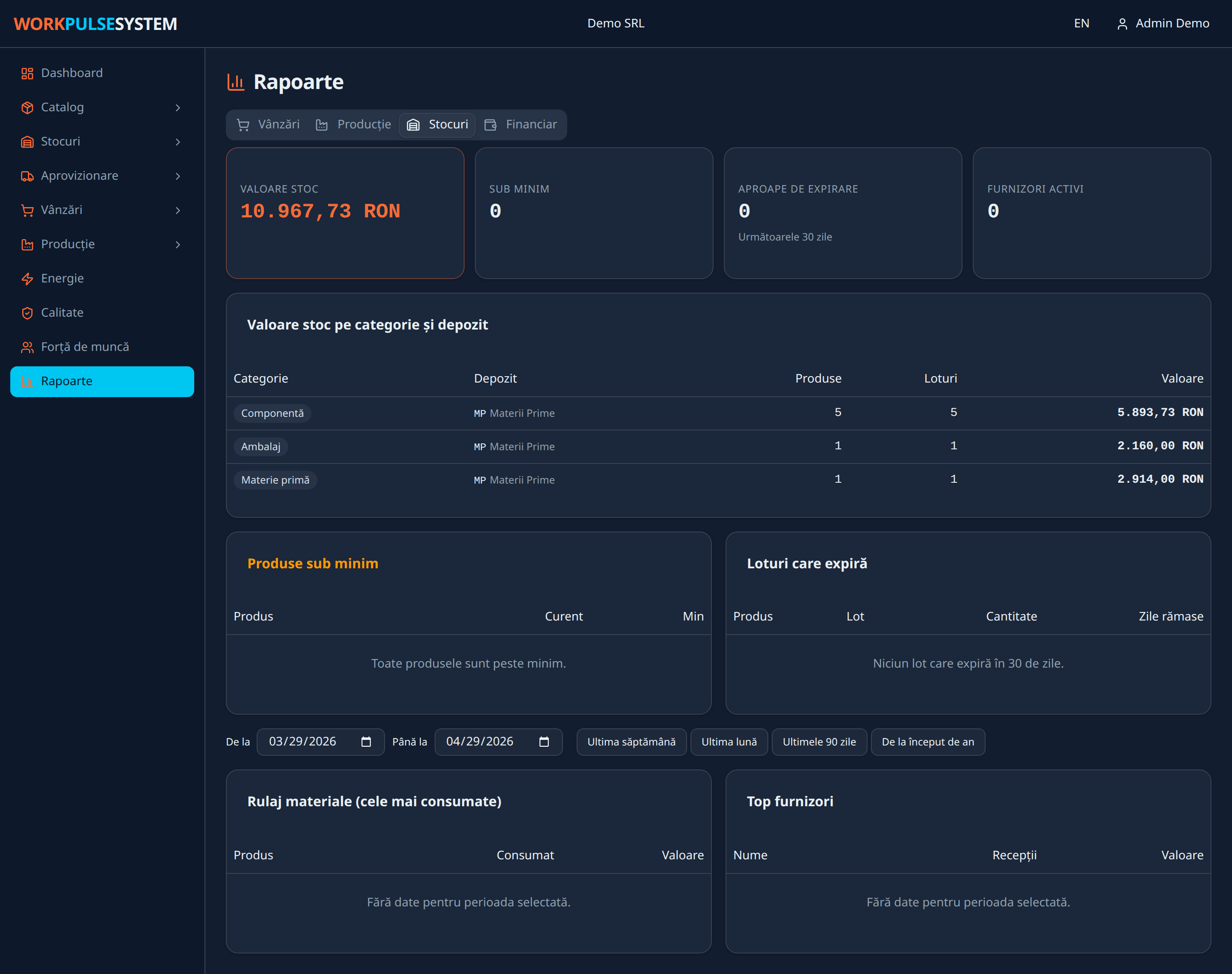Click the Forță de muncă people icon
The width and height of the screenshot is (1232, 974).
27,347
